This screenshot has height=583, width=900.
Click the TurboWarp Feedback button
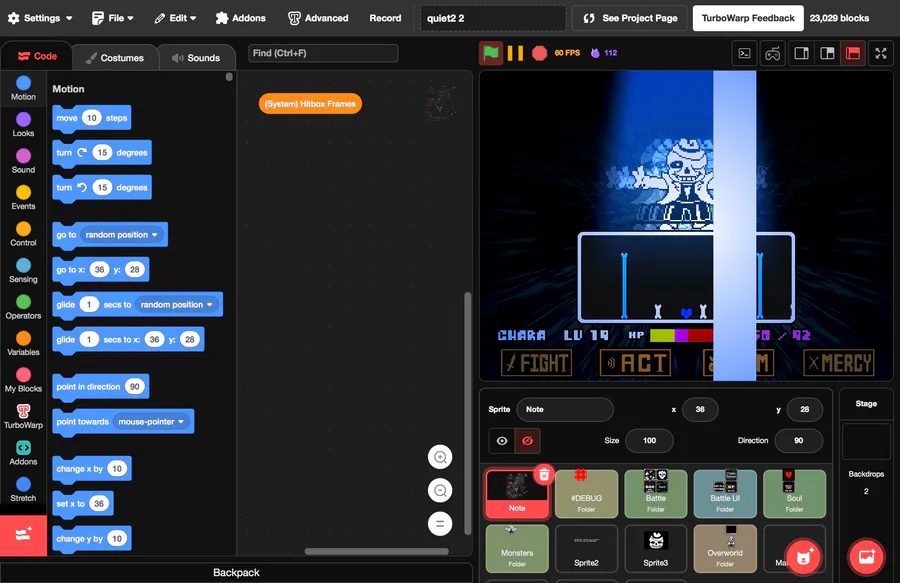coord(748,18)
